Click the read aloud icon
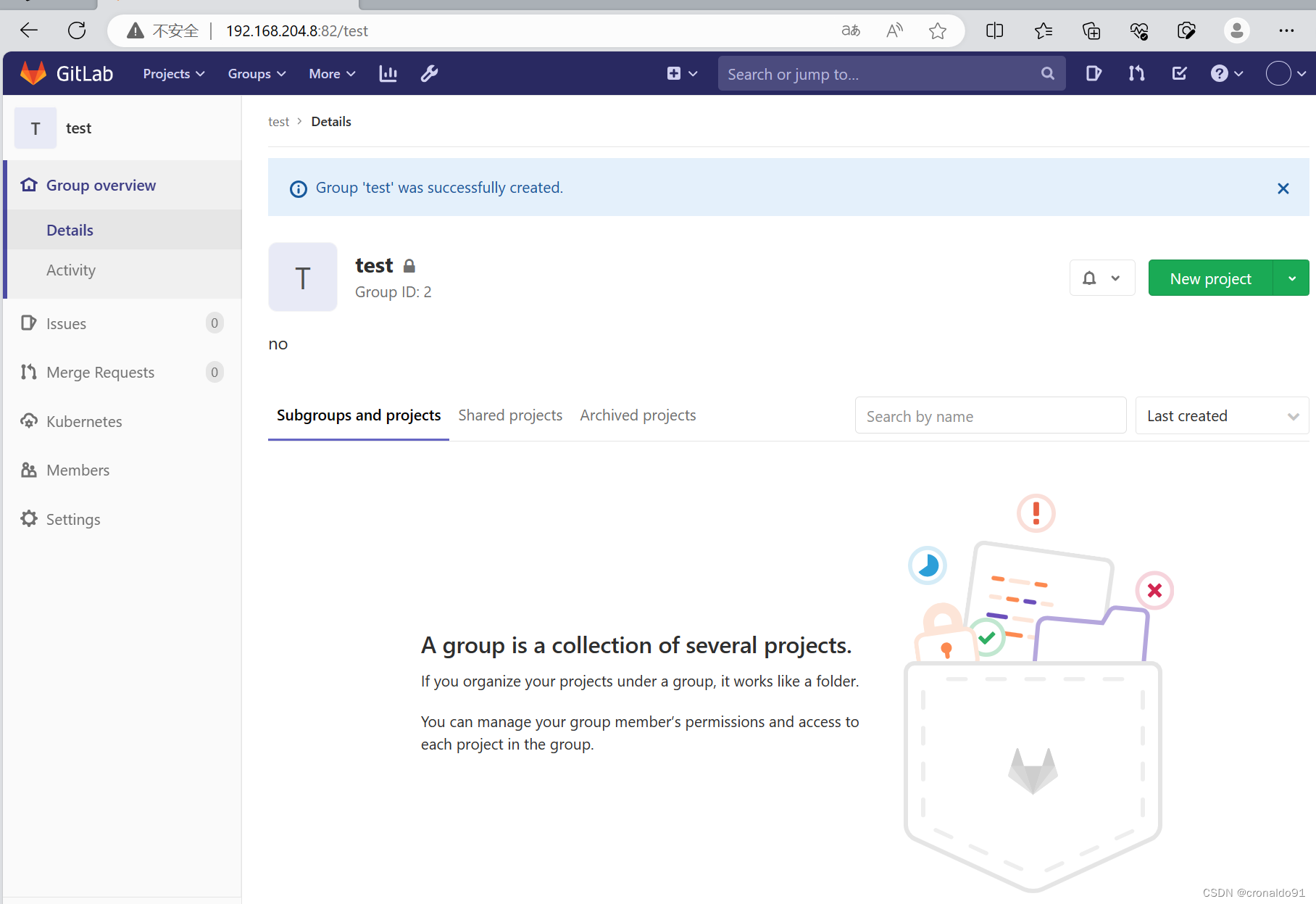The width and height of the screenshot is (1316, 904). [895, 30]
